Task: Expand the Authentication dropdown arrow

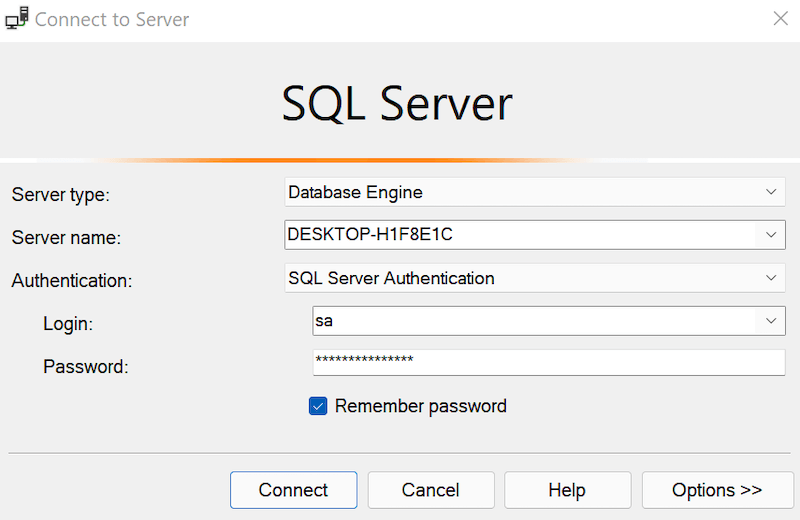Action: [771, 278]
